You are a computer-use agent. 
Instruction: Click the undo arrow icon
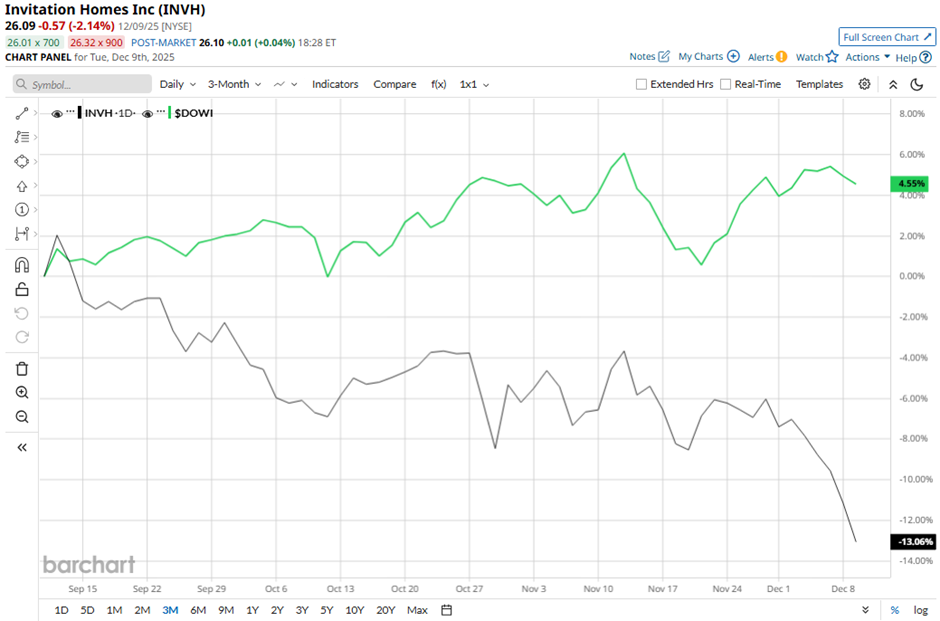click(x=22, y=313)
